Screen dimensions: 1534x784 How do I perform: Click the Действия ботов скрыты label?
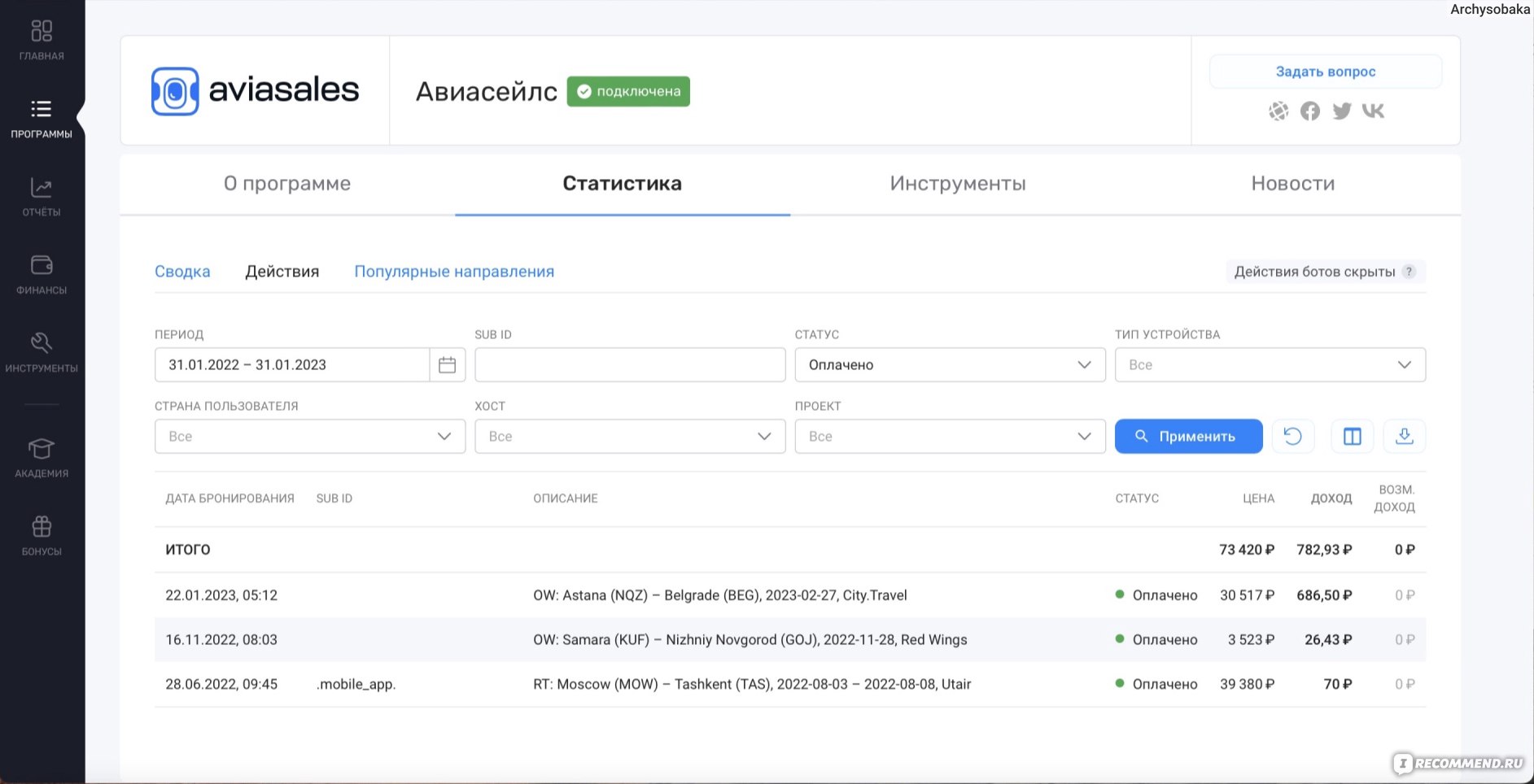pos(1314,272)
